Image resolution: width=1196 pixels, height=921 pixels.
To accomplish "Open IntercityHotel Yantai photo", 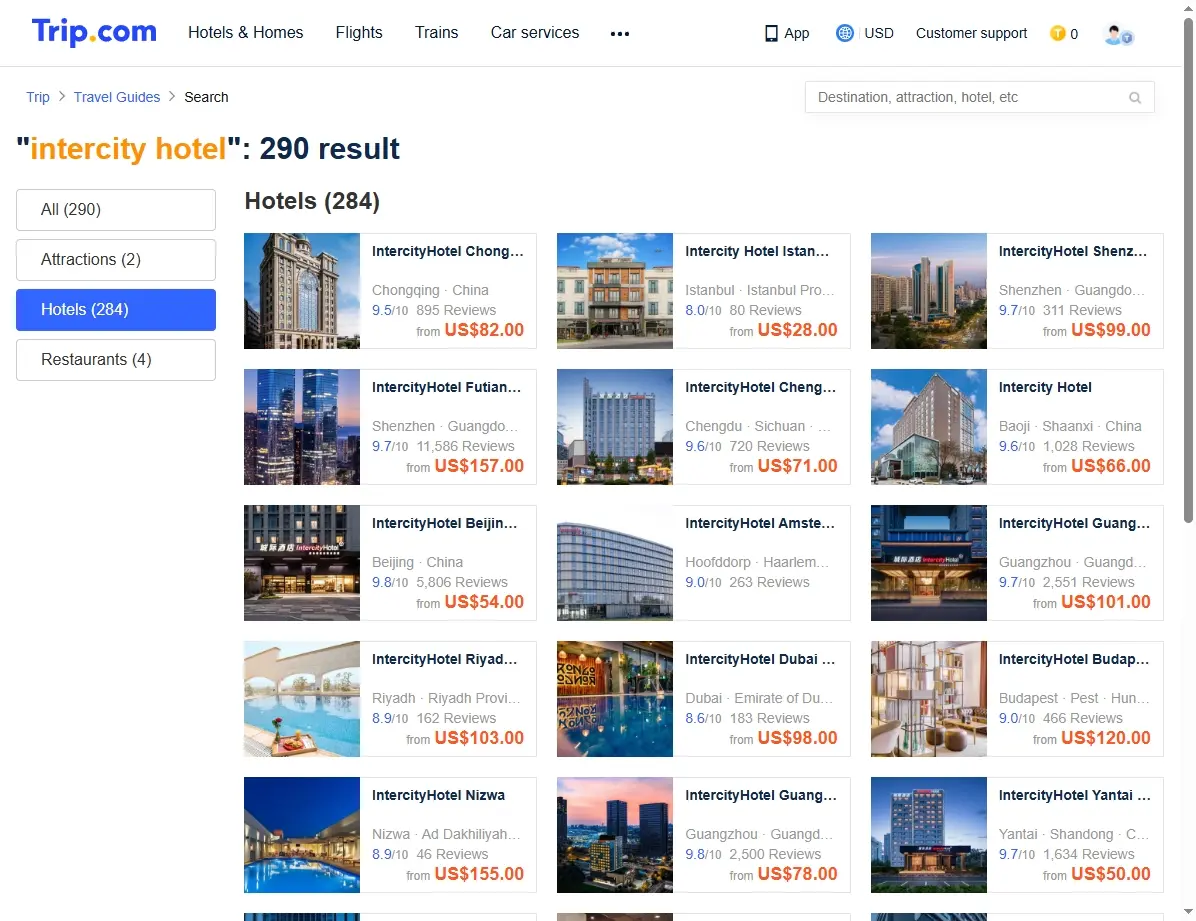I will coord(929,835).
